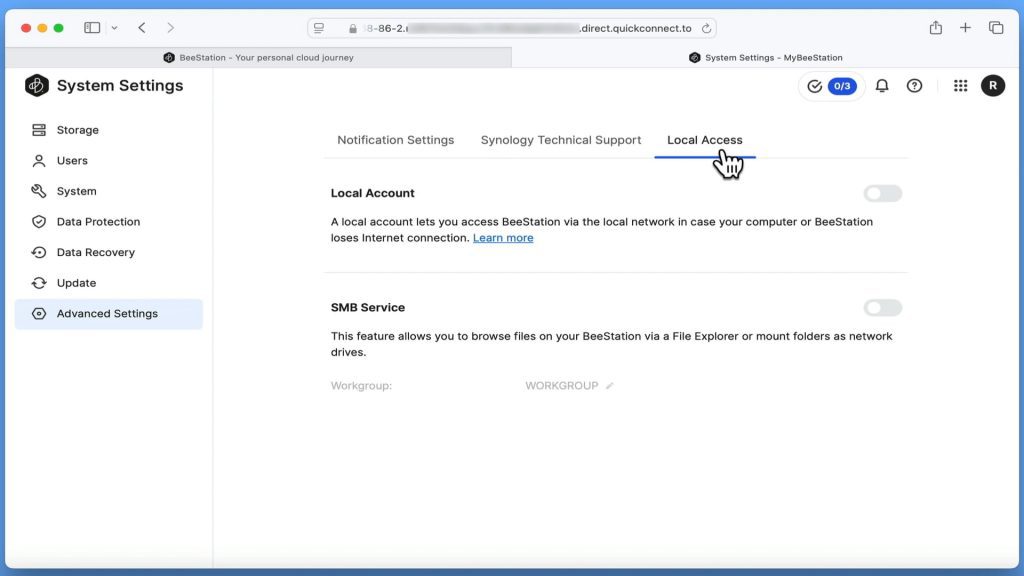Click the WORKGROUP value text

pyautogui.click(x=562, y=386)
